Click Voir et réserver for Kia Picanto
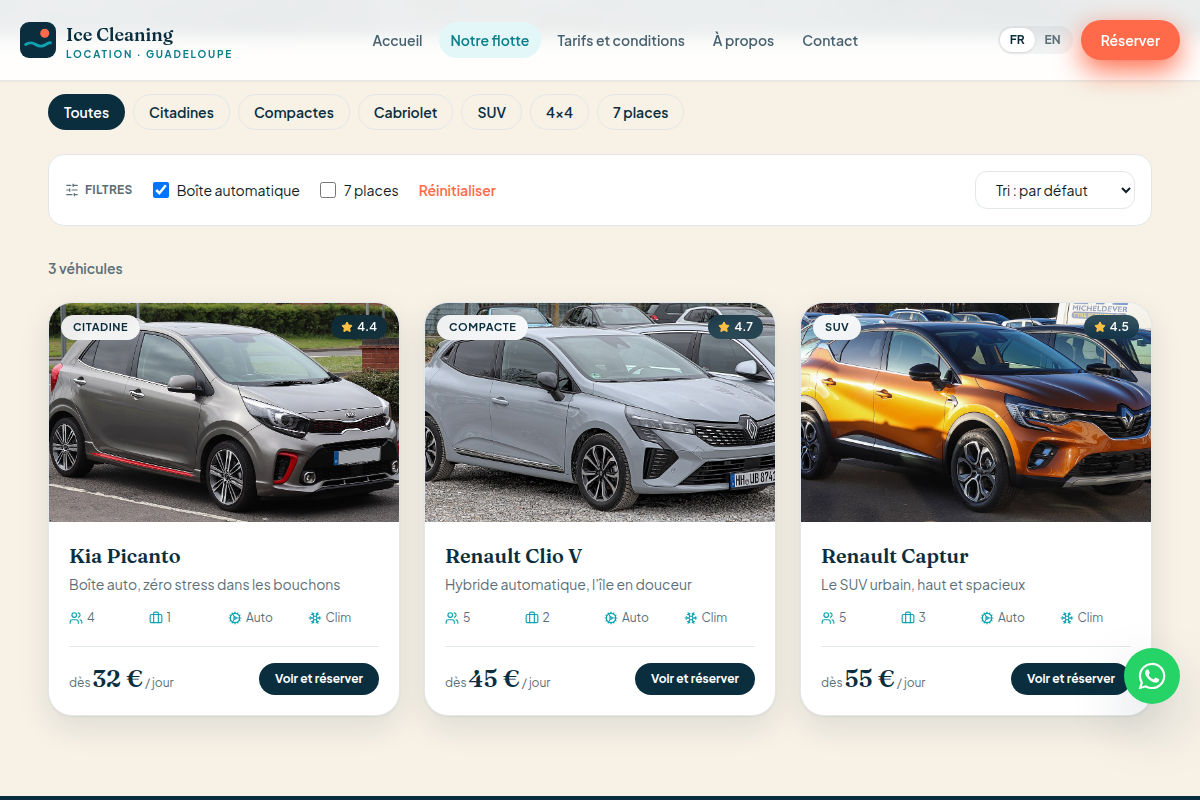The image size is (1200, 800). click(319, 679)
